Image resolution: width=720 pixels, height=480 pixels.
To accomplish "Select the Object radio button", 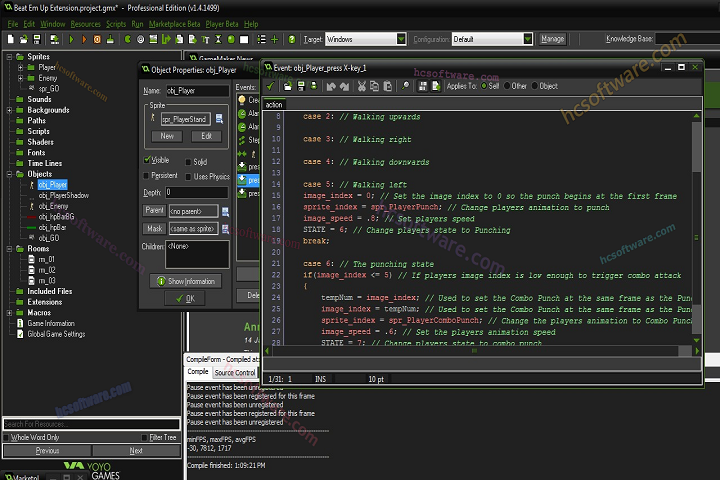I will tap(534, 86).
